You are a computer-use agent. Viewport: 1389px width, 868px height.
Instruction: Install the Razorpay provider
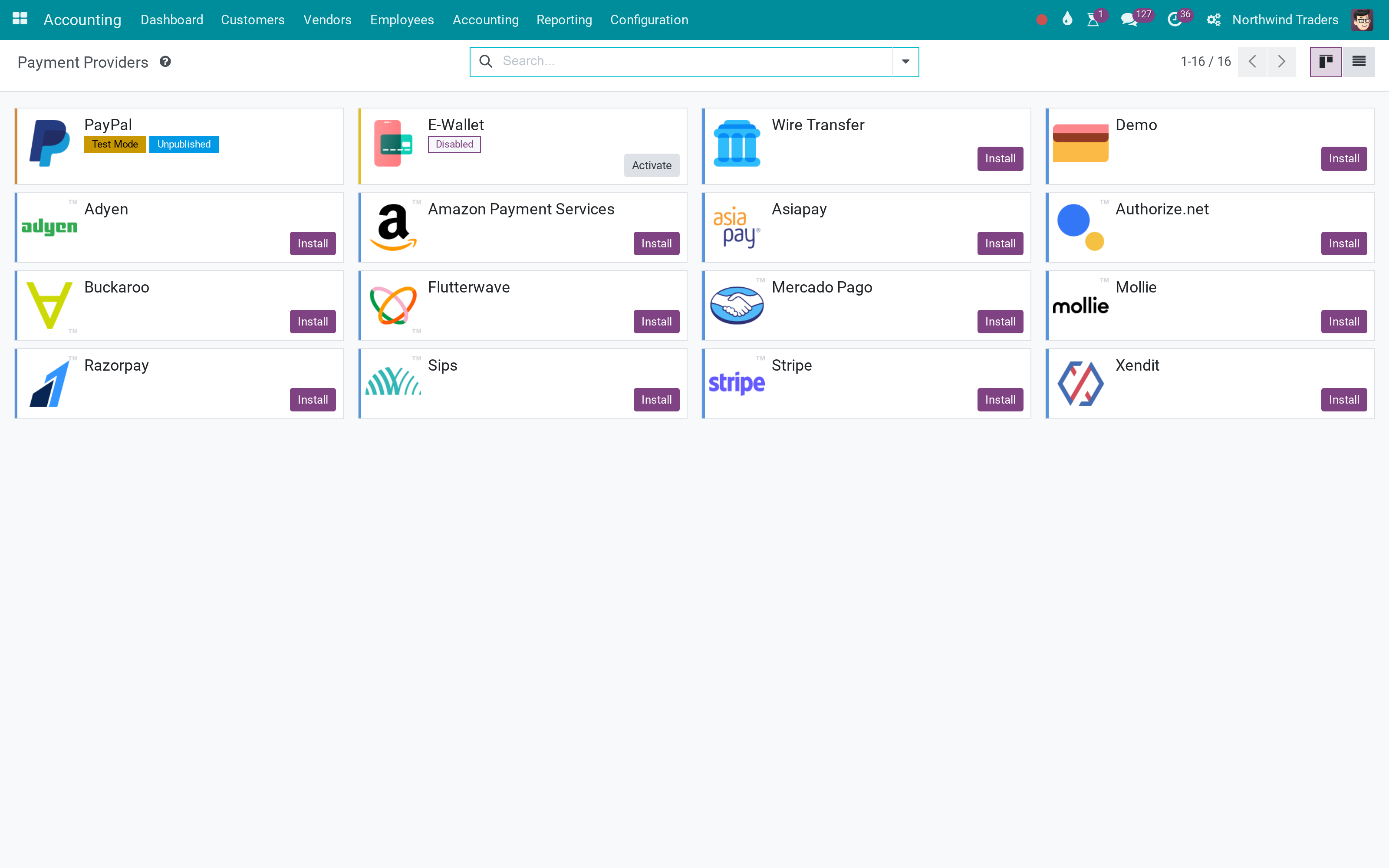coord(313,400)
